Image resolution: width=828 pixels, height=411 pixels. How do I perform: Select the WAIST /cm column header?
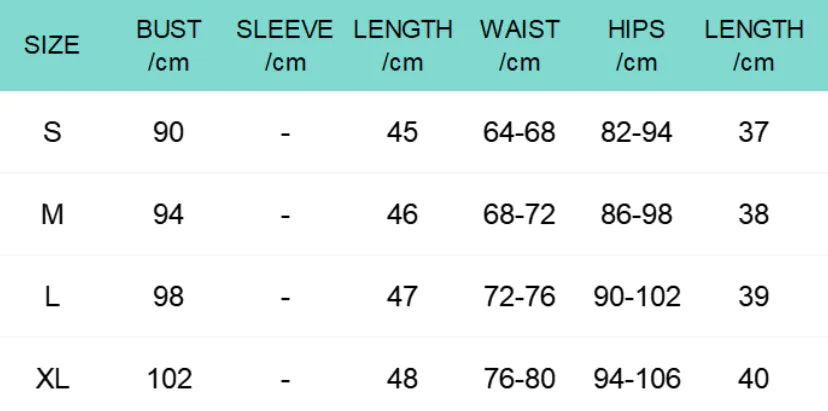(519, 46)
